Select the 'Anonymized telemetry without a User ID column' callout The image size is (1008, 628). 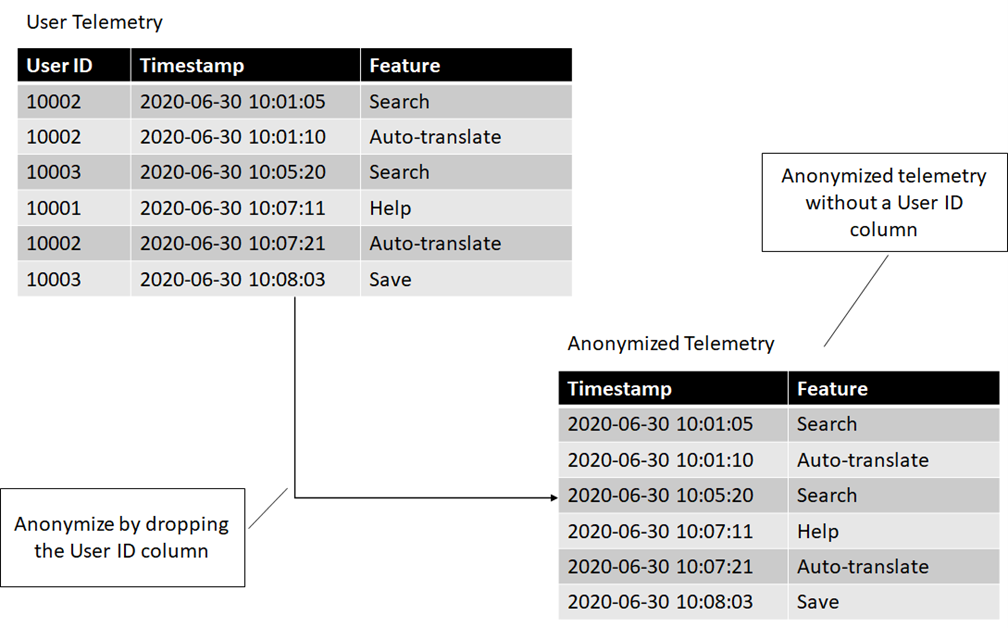point(884,202)
